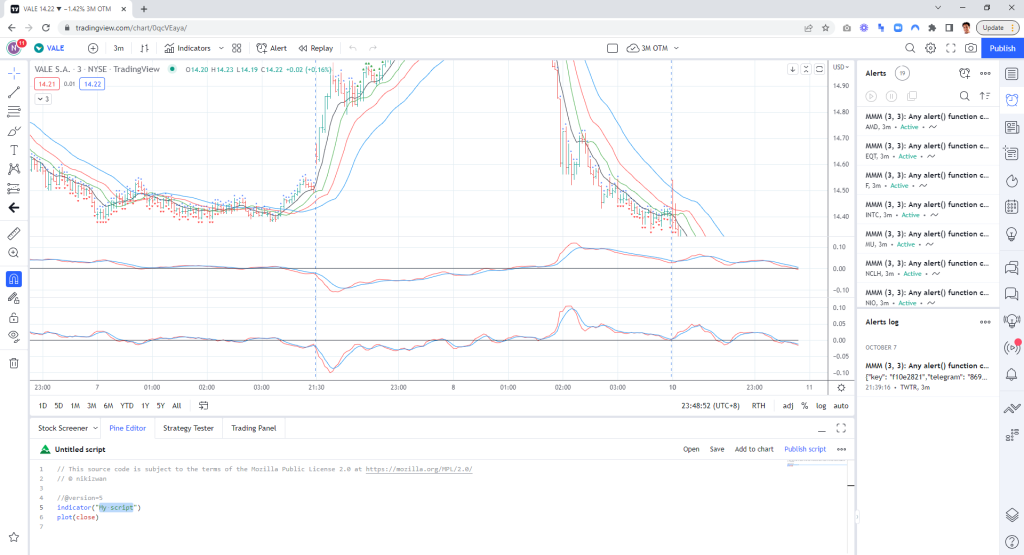Take a chart snapshot with camera icon
The height and width of the screenshot is (555, 1024).
pos(971,48)
